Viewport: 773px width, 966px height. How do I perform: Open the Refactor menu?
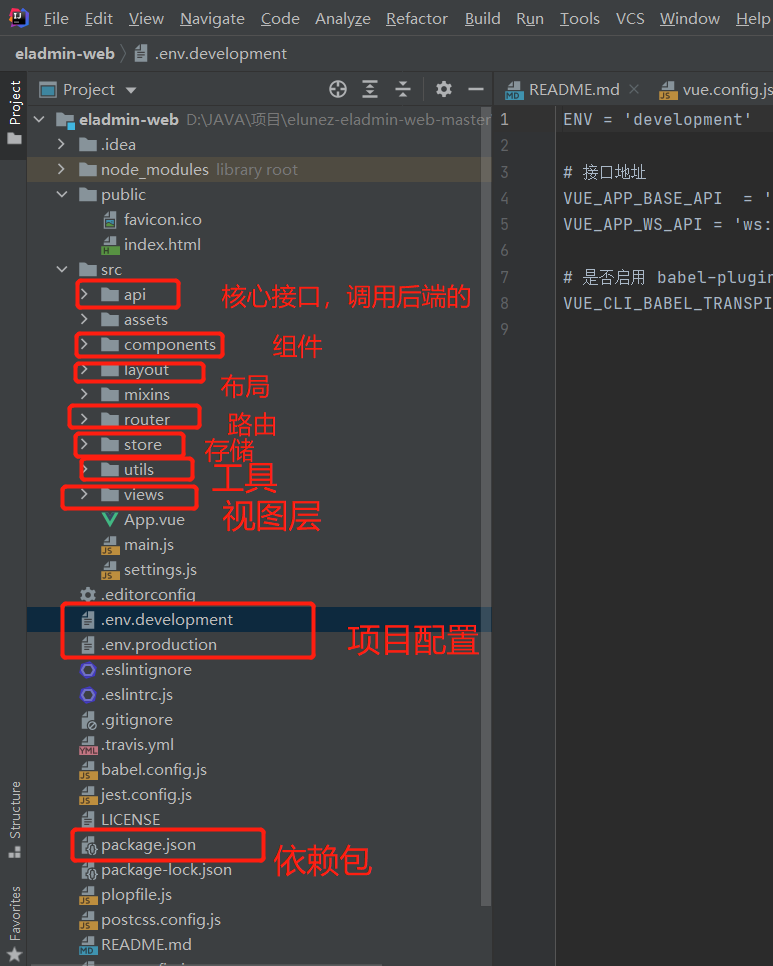coord(417,19)
